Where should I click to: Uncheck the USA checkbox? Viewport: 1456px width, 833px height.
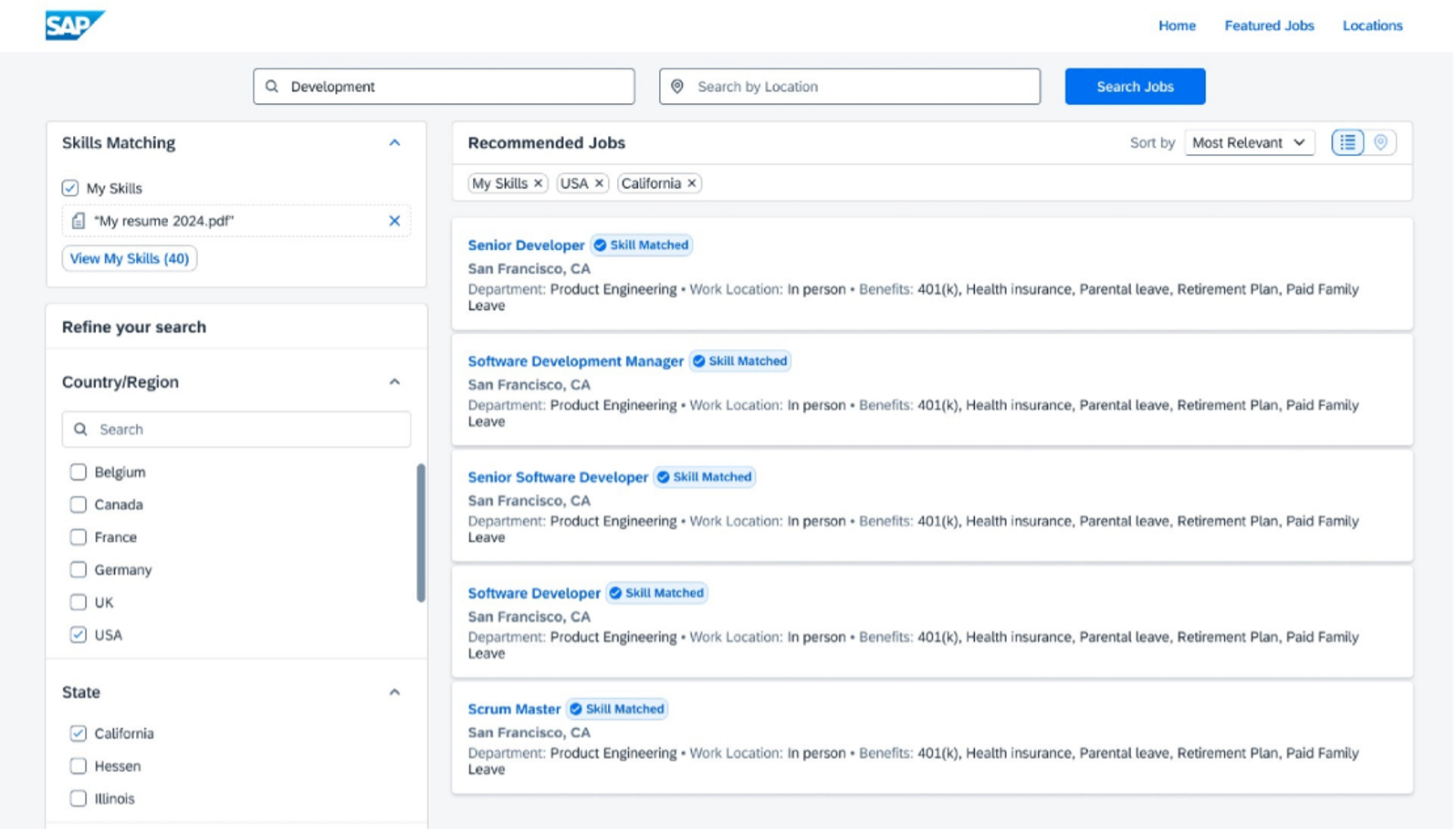79,636
